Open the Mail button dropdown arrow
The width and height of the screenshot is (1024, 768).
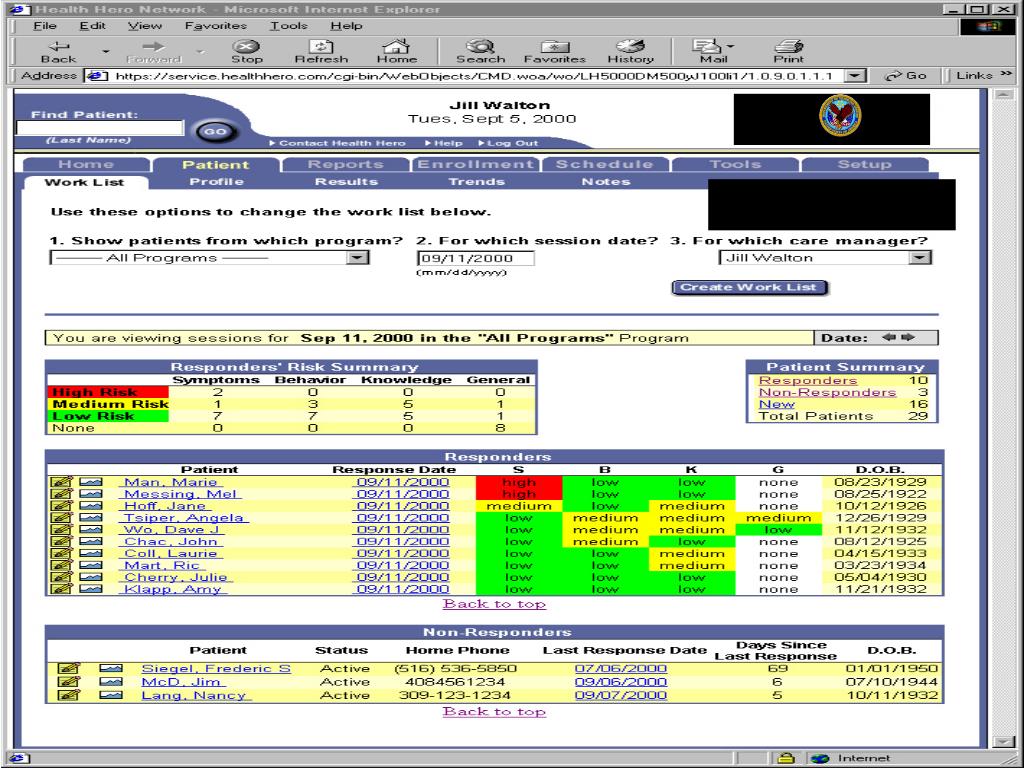(x=730, y=46)
